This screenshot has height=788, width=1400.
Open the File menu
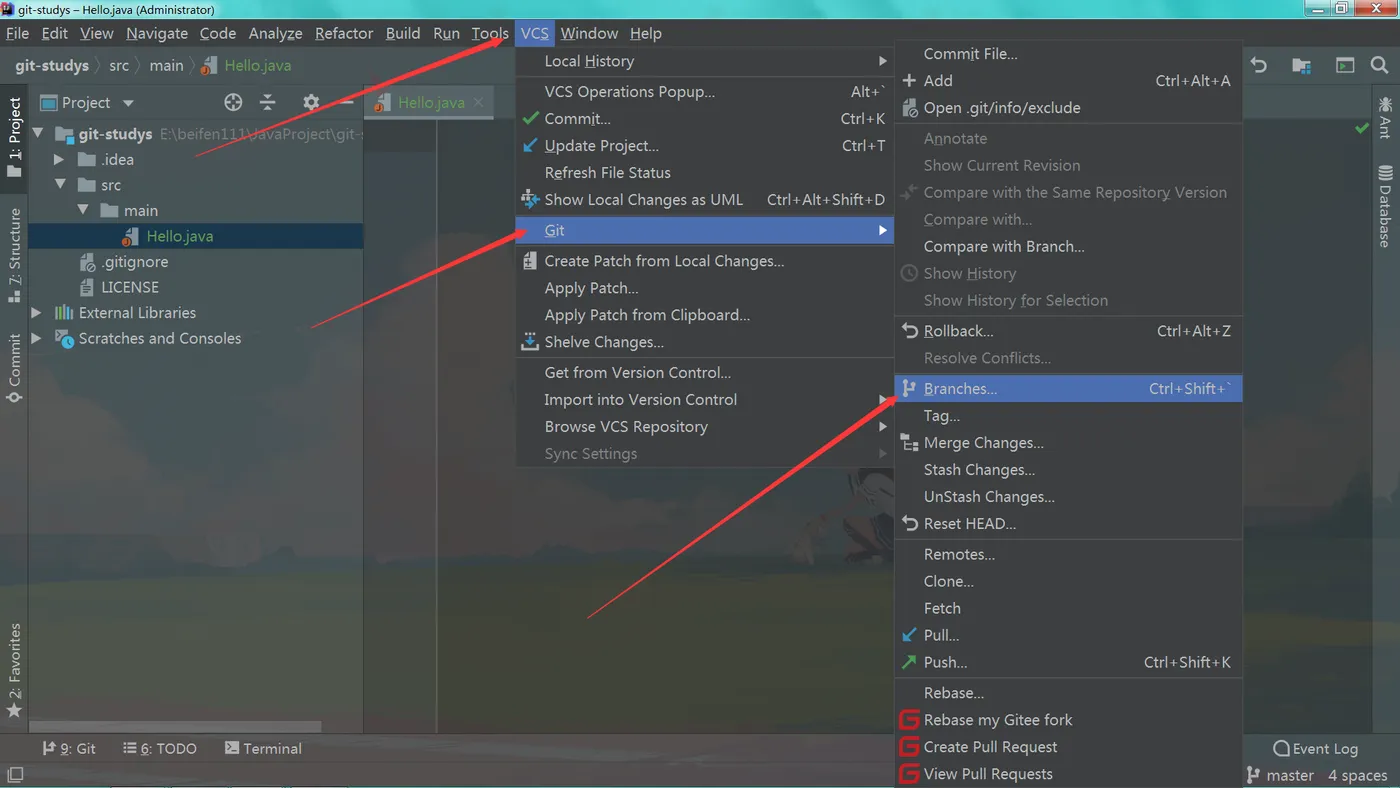pos(17,33)
